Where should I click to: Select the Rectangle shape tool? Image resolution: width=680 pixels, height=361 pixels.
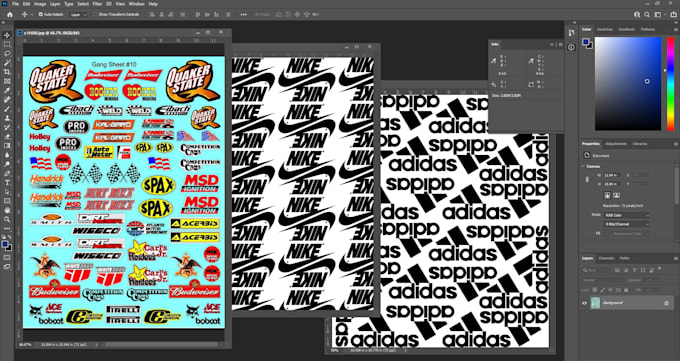tap(7, 201)
